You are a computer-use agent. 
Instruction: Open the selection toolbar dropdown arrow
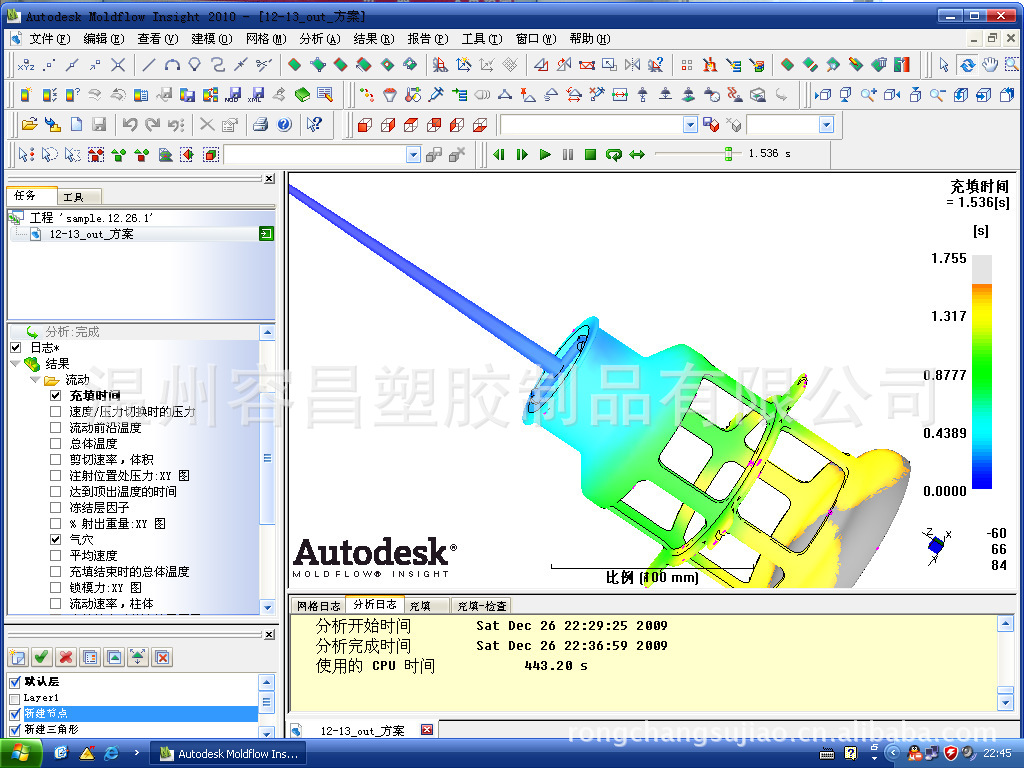point(413,155)
